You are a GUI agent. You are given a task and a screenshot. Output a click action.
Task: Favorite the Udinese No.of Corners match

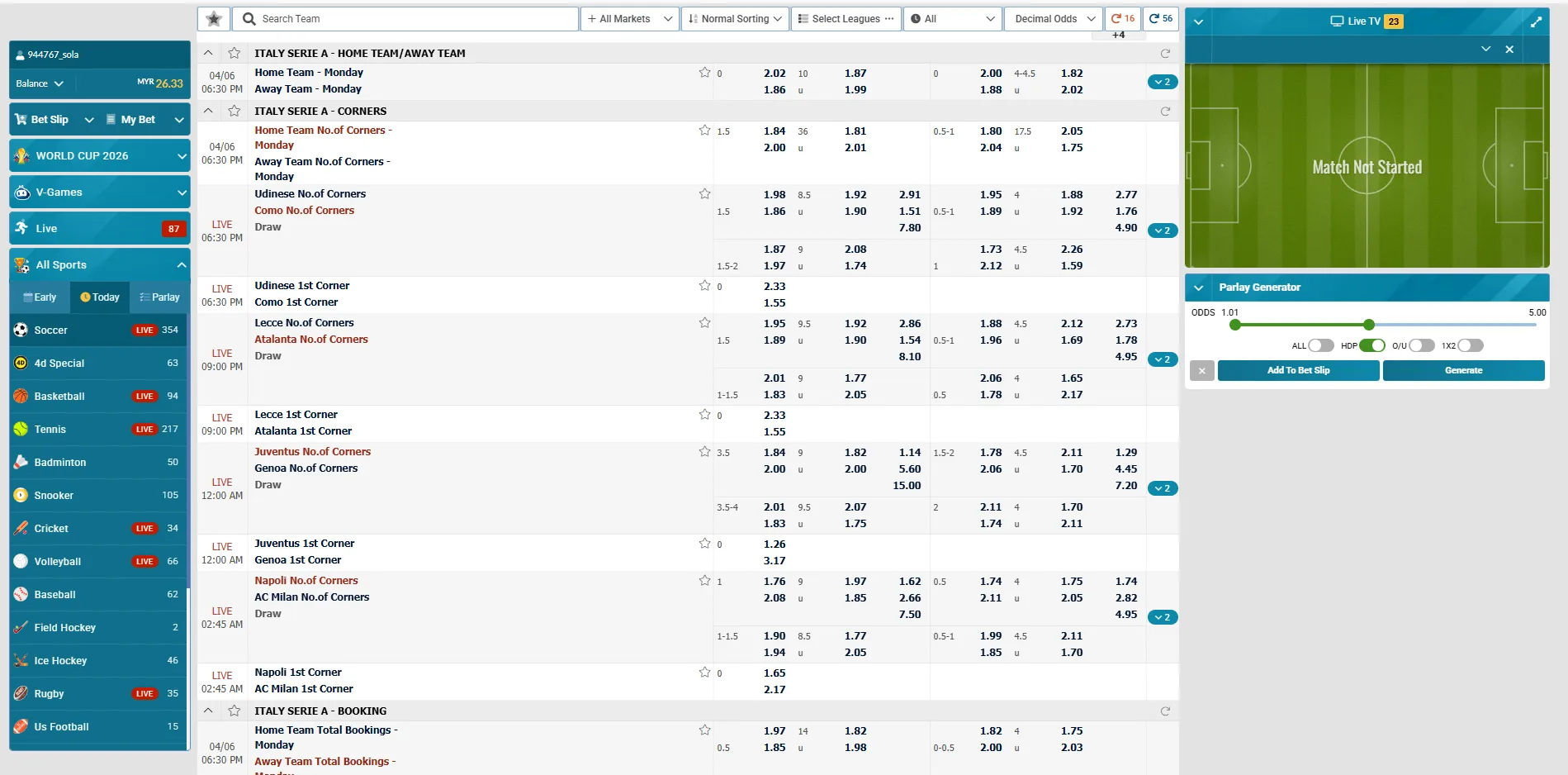tap(704, 194)
